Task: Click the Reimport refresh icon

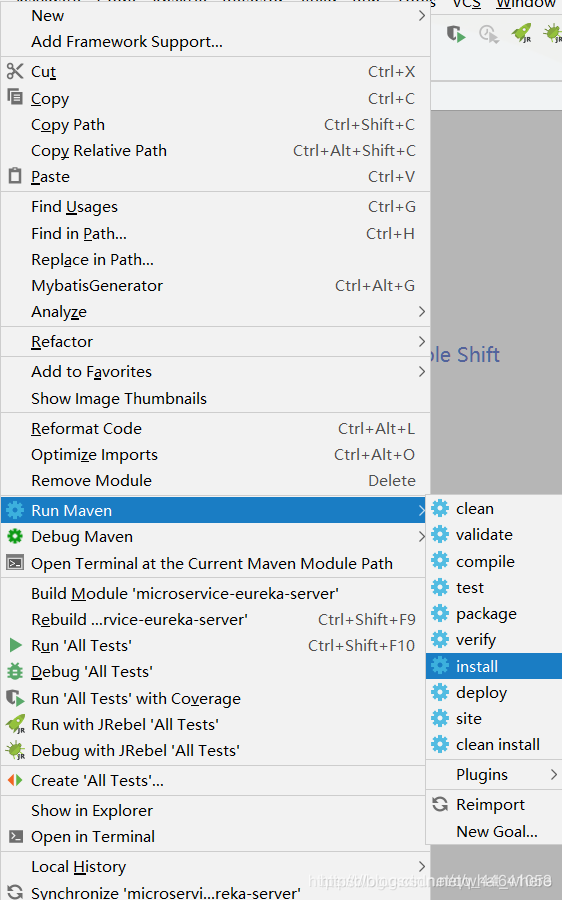Action: point(440,804)
